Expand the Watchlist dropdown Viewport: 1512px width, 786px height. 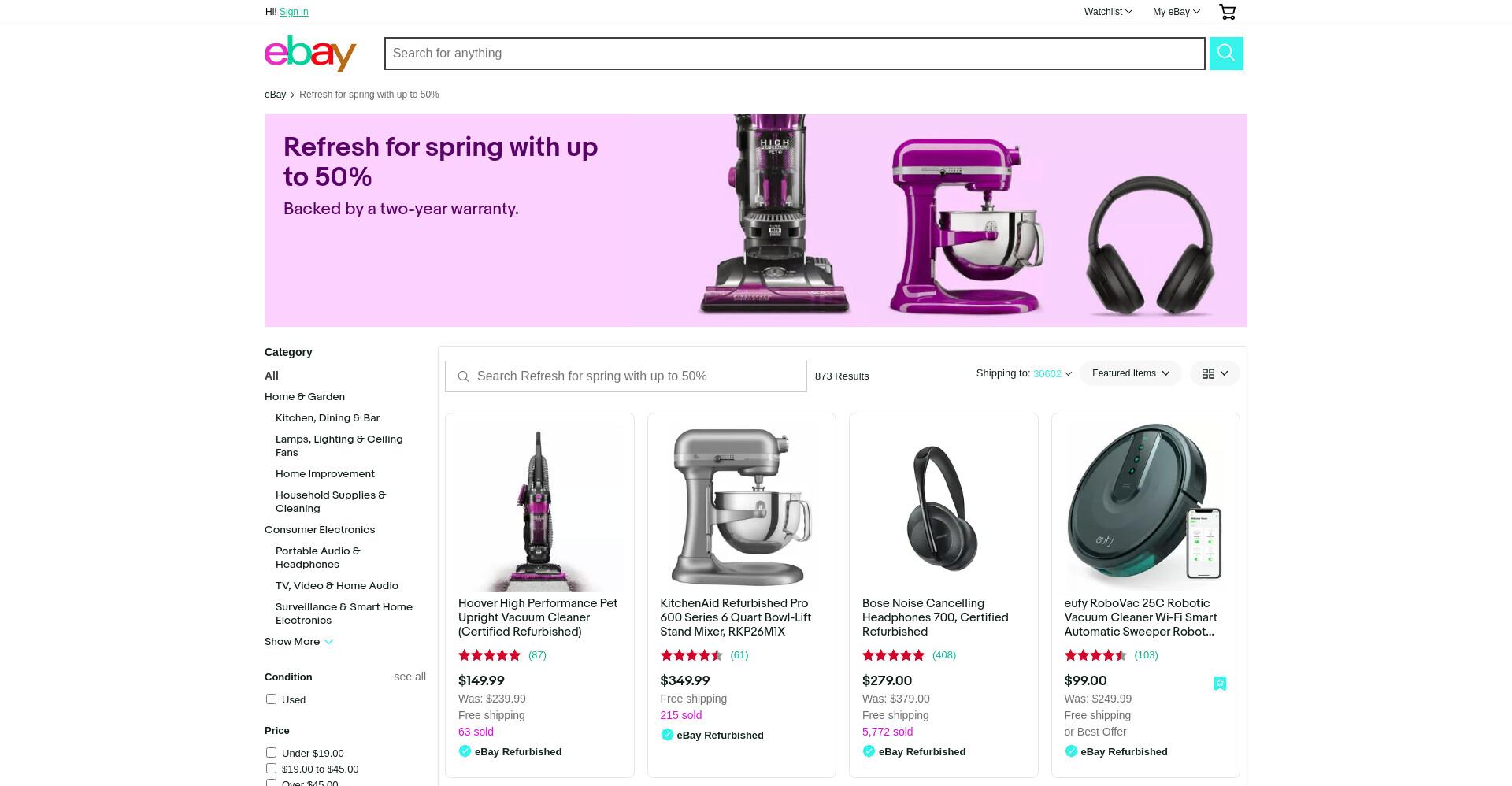(x=1108, y=12)
